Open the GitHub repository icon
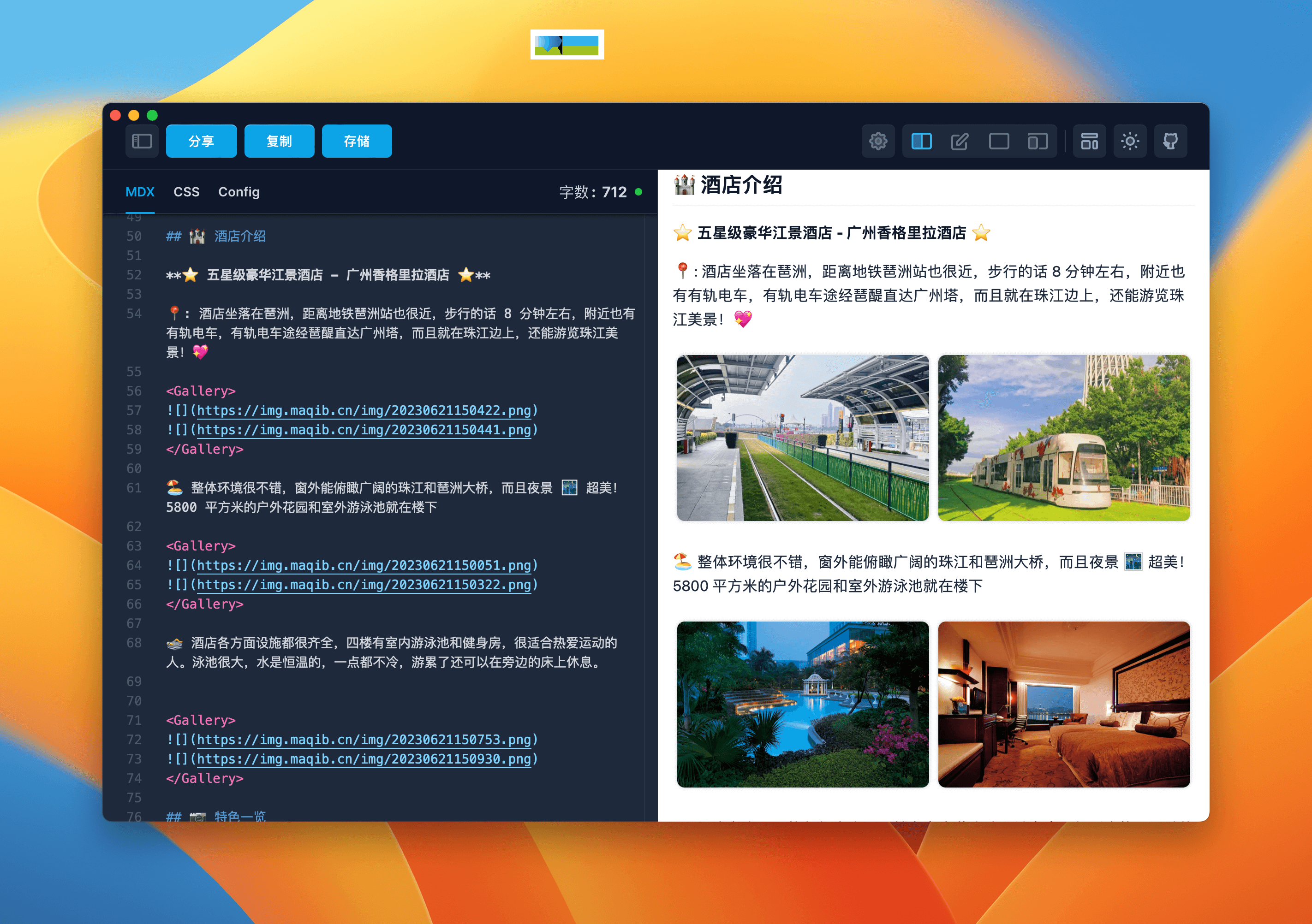This screenshot has width=1312, height=924. click(x=1170, y=141)
